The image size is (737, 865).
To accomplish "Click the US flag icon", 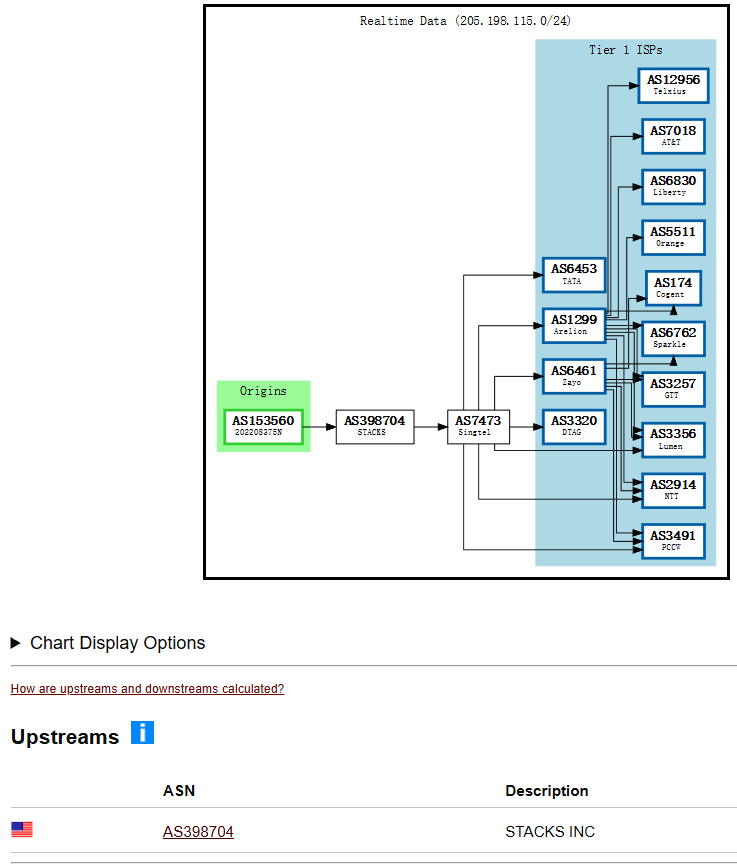I will point(22,830).
